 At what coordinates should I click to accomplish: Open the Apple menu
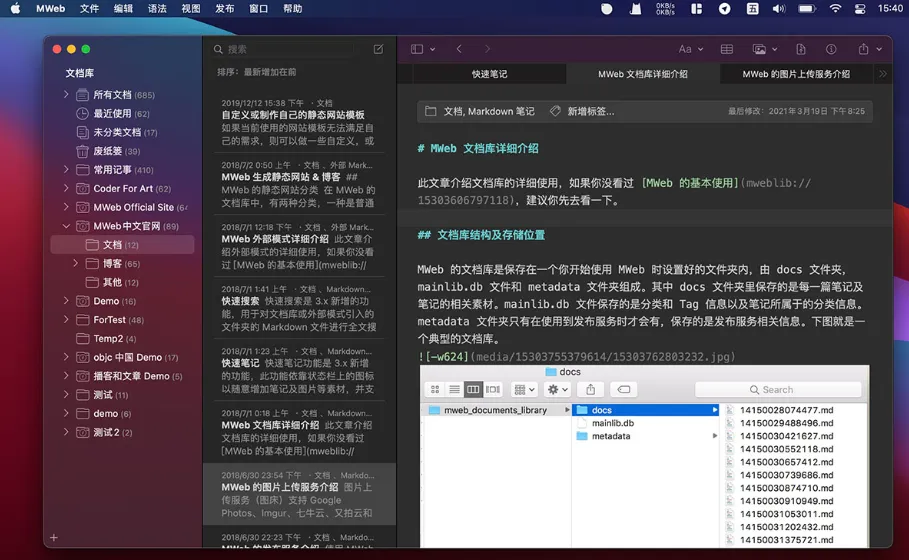(x=16, y=9)
